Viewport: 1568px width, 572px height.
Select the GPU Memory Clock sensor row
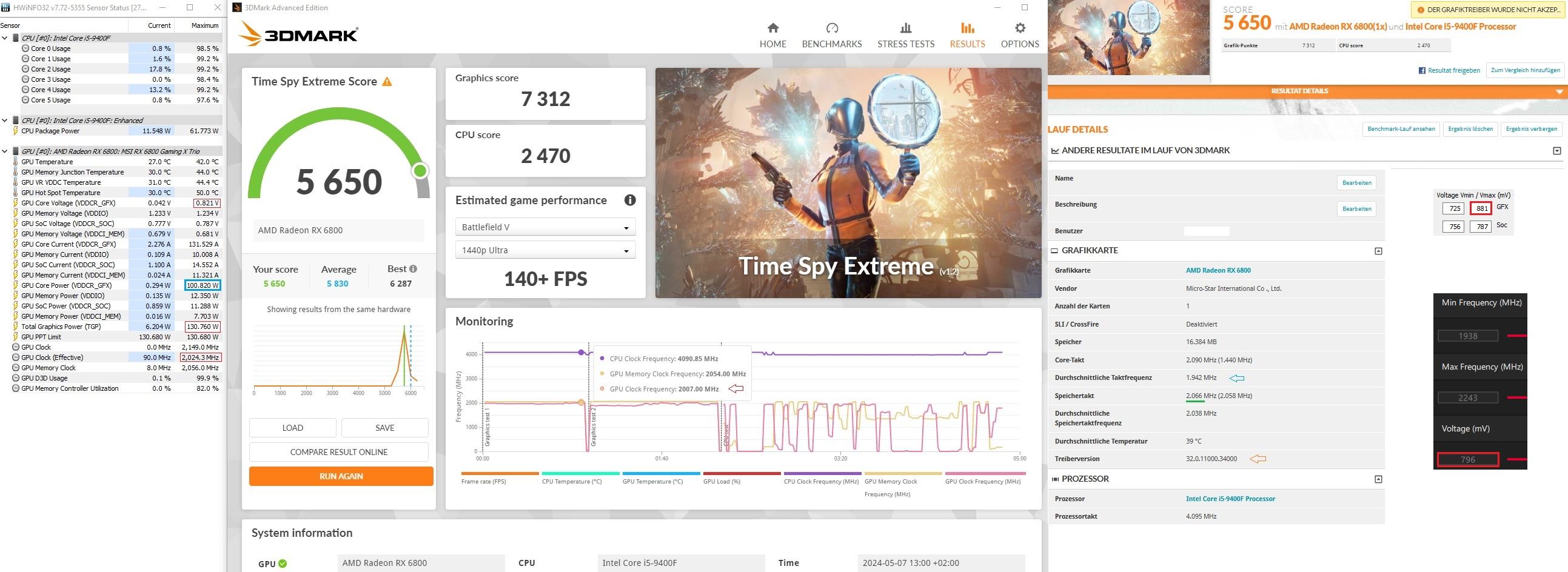(111, 368)
